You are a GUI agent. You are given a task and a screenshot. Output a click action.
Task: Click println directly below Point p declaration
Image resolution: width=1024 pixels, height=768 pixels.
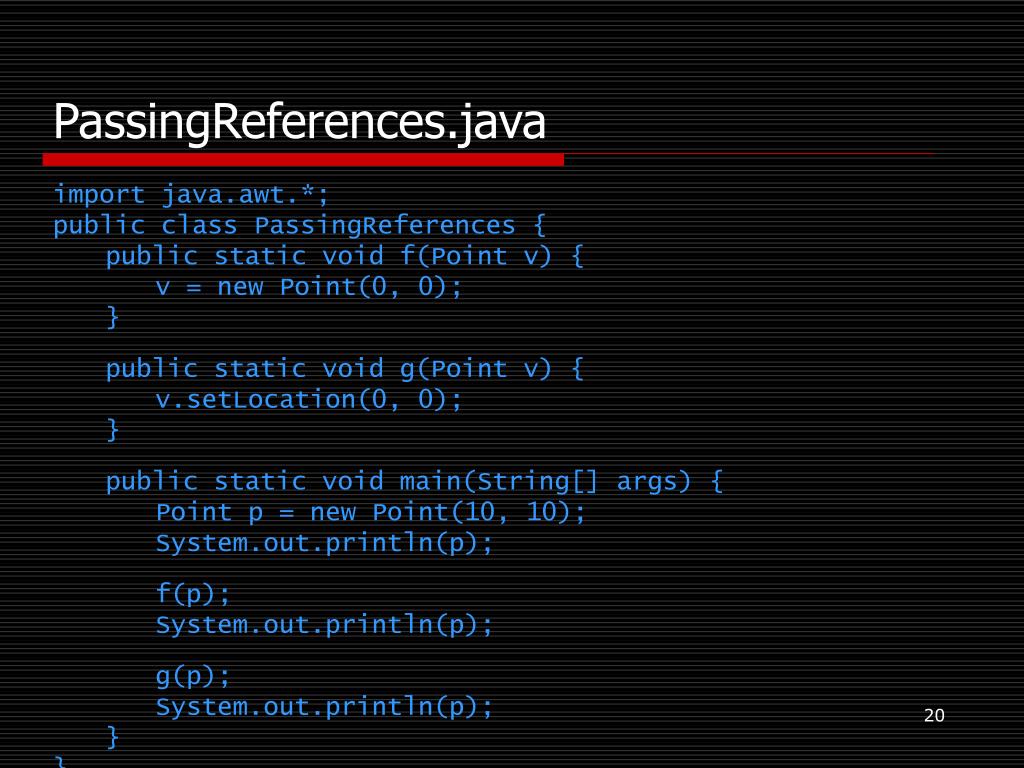325,543
